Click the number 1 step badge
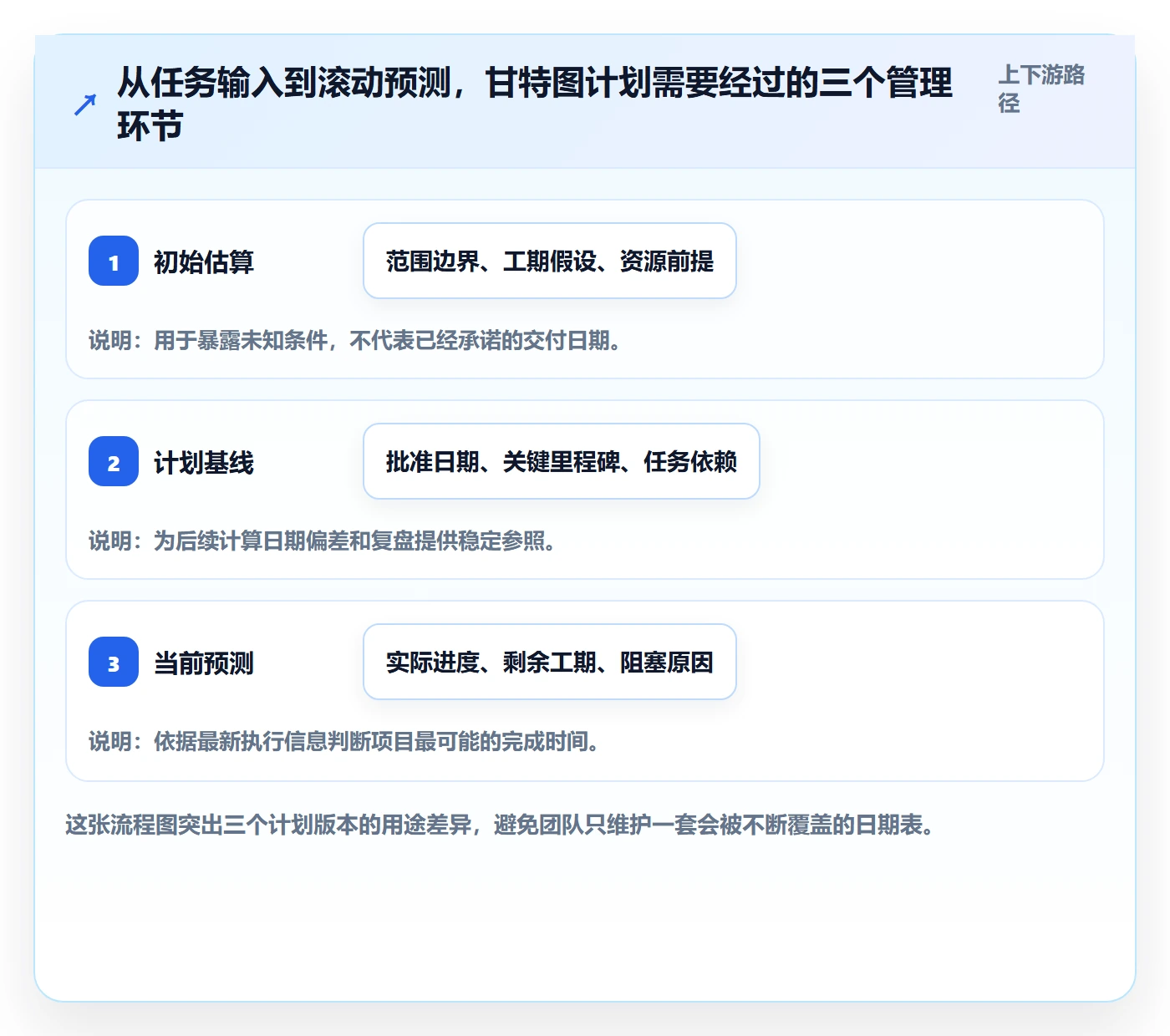 (114, 261)
